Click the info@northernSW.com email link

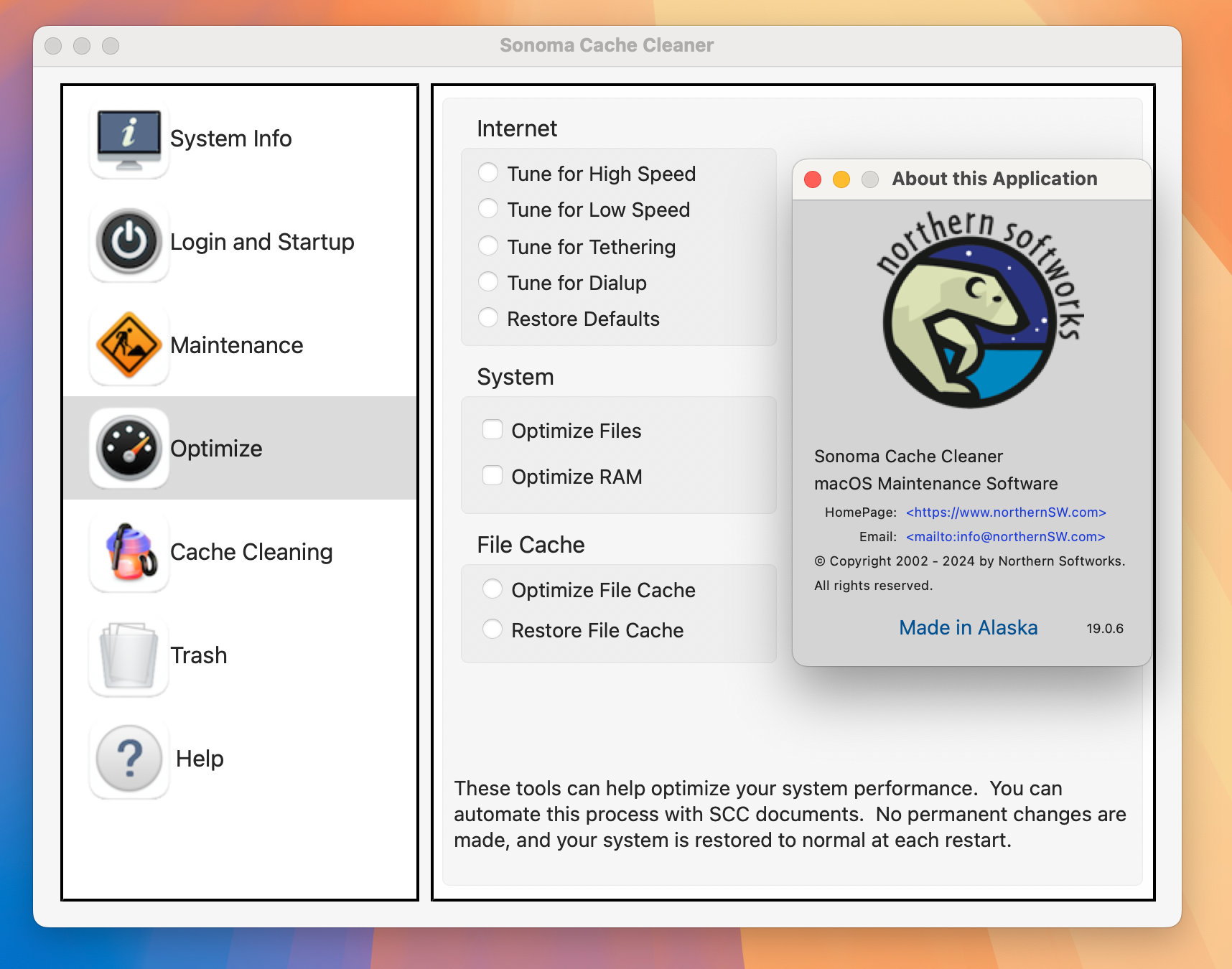point(1005,537)
